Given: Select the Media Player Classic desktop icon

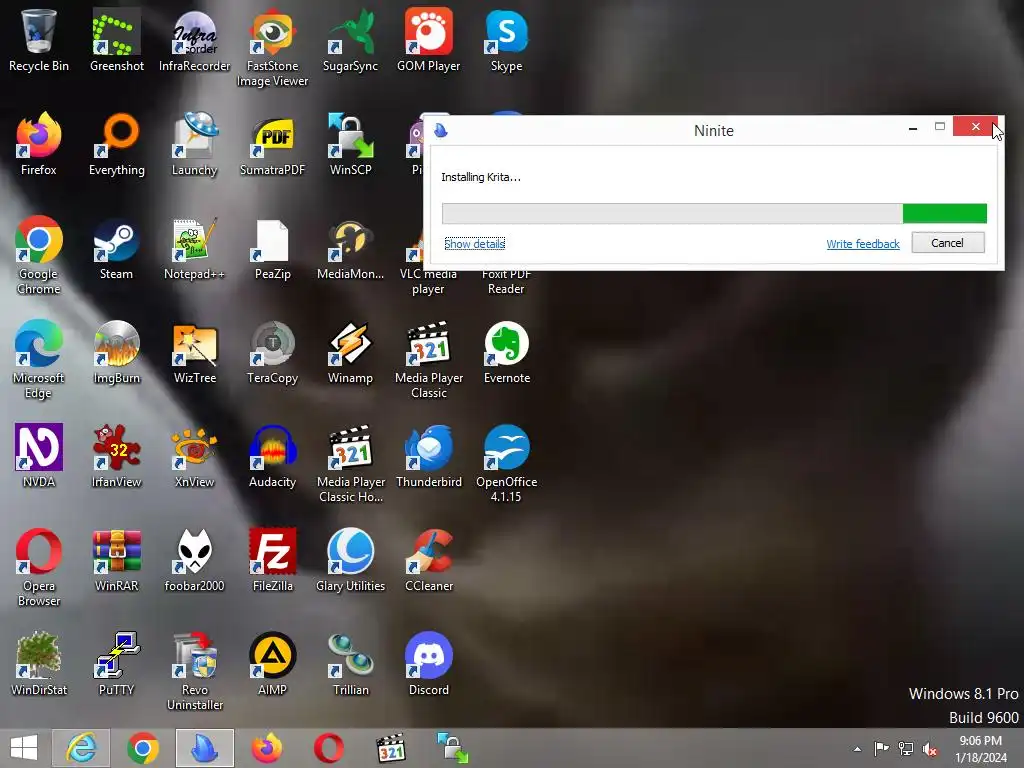Looking at the screenshot, I should pos(428,359).
